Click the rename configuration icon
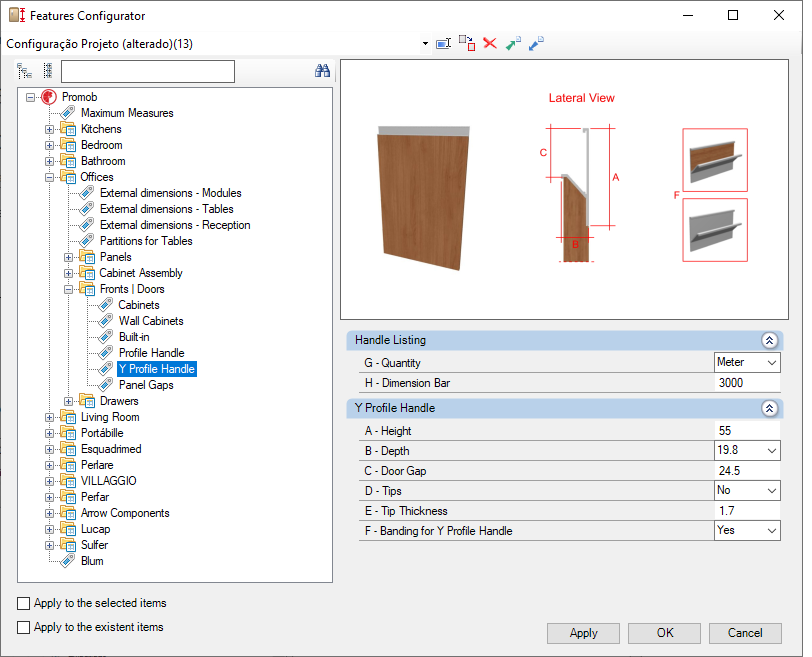Image resolution: width=812 pixels, height=657 pixels. [443, 43]
